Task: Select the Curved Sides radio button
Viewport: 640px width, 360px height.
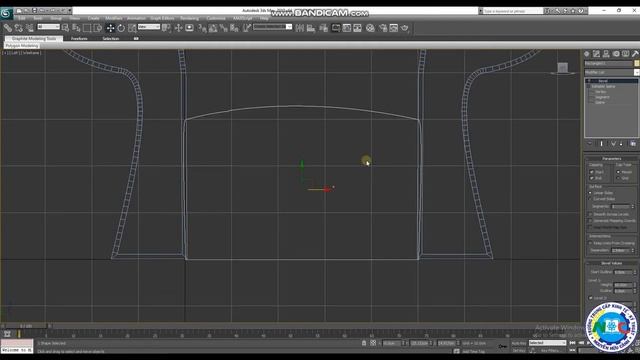Action: click(x=590, y=199)
